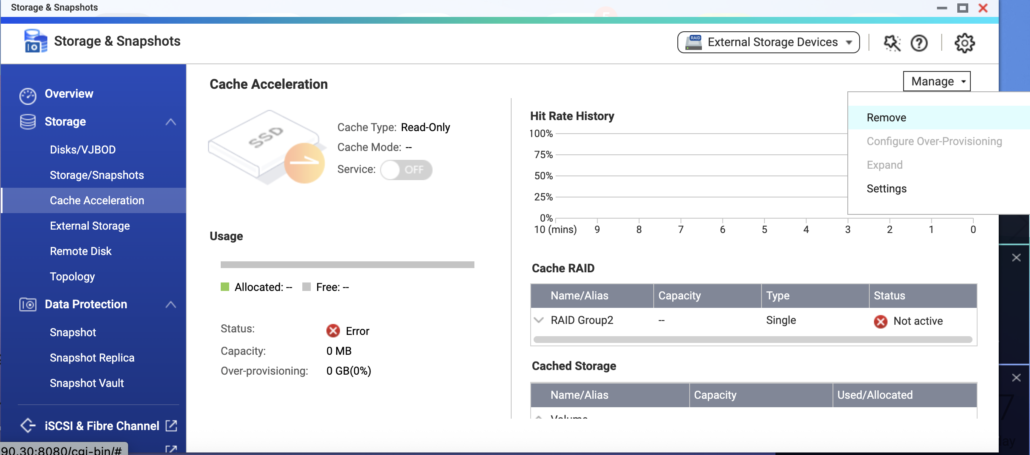Open the External Storage Devices dropdown
1030x455 pixels.
pyautogui.click(x=769, y=43)
